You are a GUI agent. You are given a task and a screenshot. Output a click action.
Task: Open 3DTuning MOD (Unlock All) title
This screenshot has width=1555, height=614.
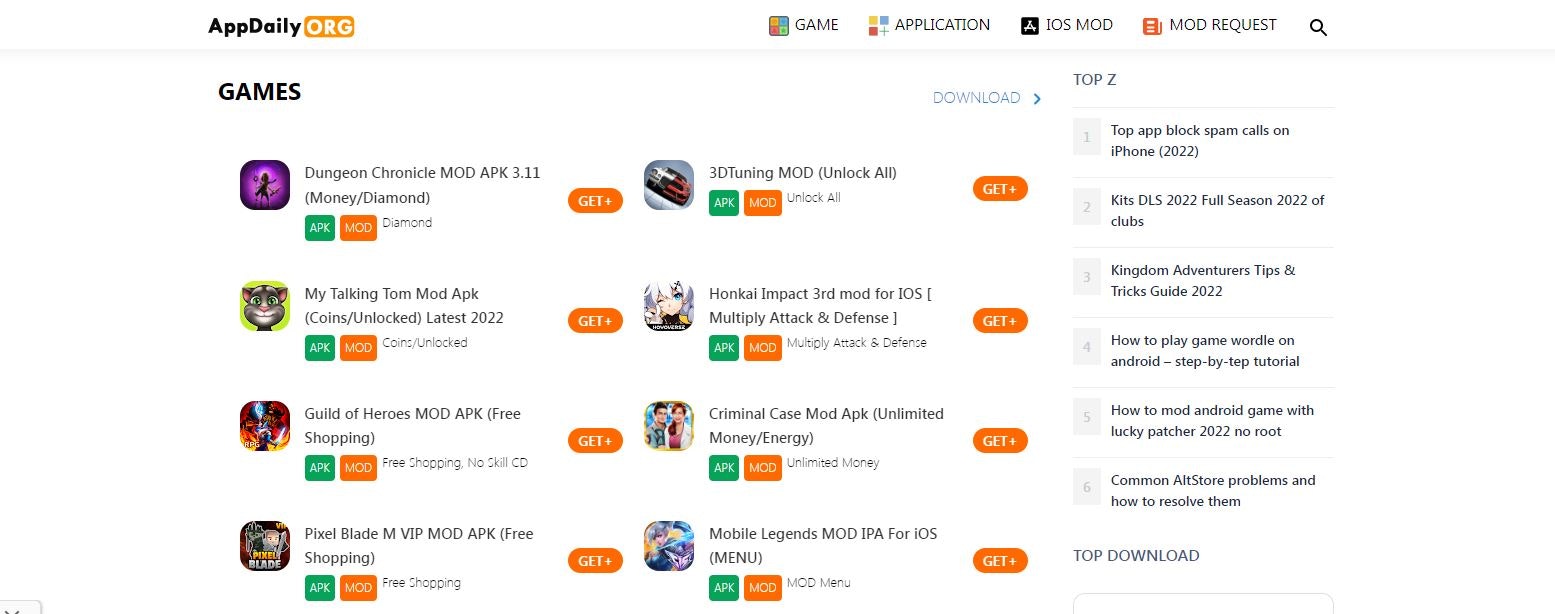click(803, 173)
